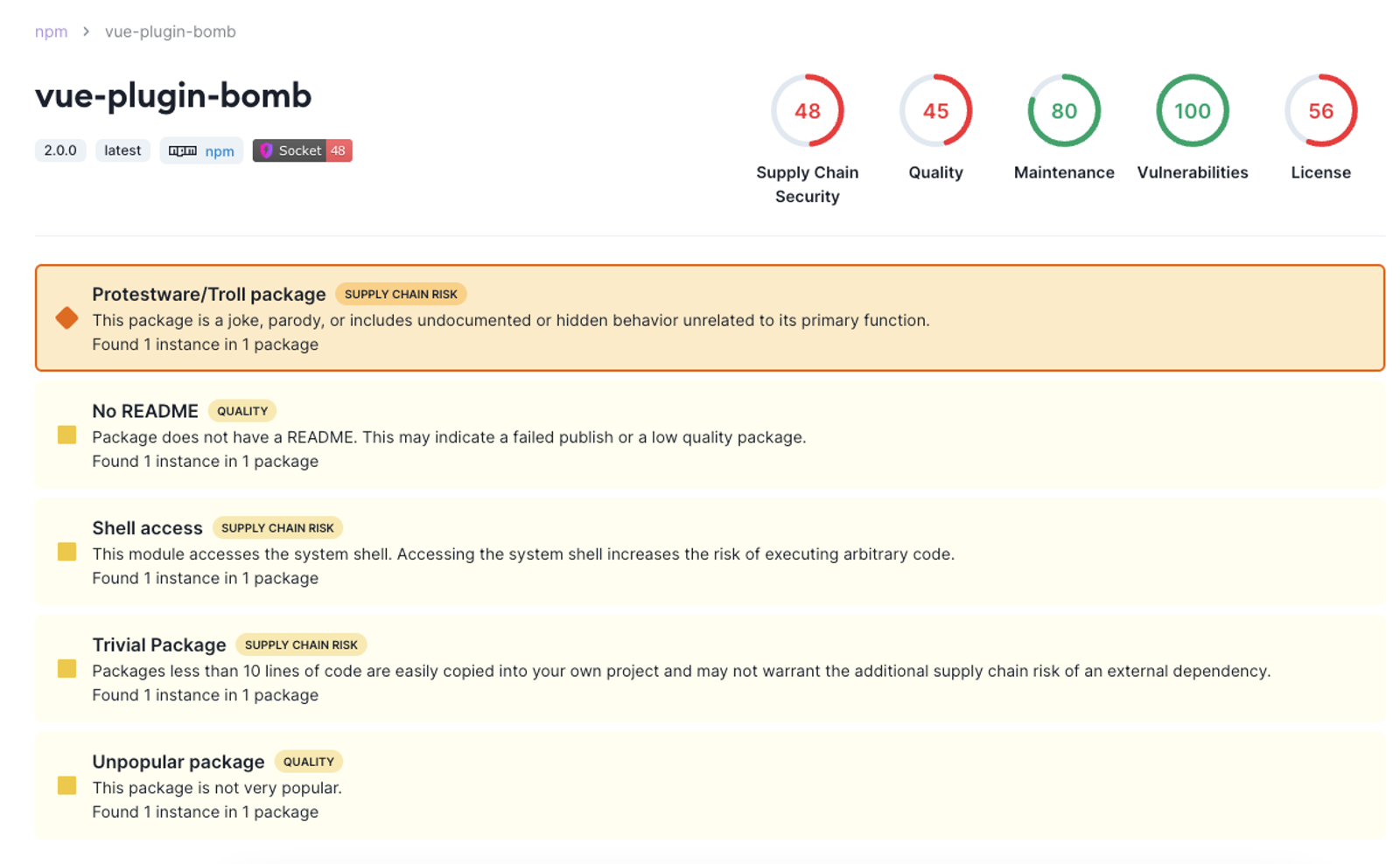Click the orange diamond Protestware severity icon

point(66,318)
